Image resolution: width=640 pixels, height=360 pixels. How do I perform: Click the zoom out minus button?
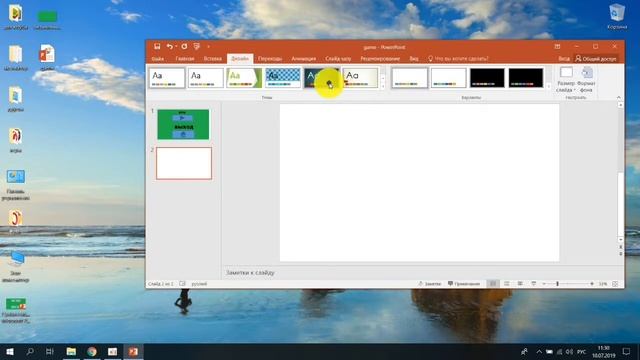click(544, 284)
